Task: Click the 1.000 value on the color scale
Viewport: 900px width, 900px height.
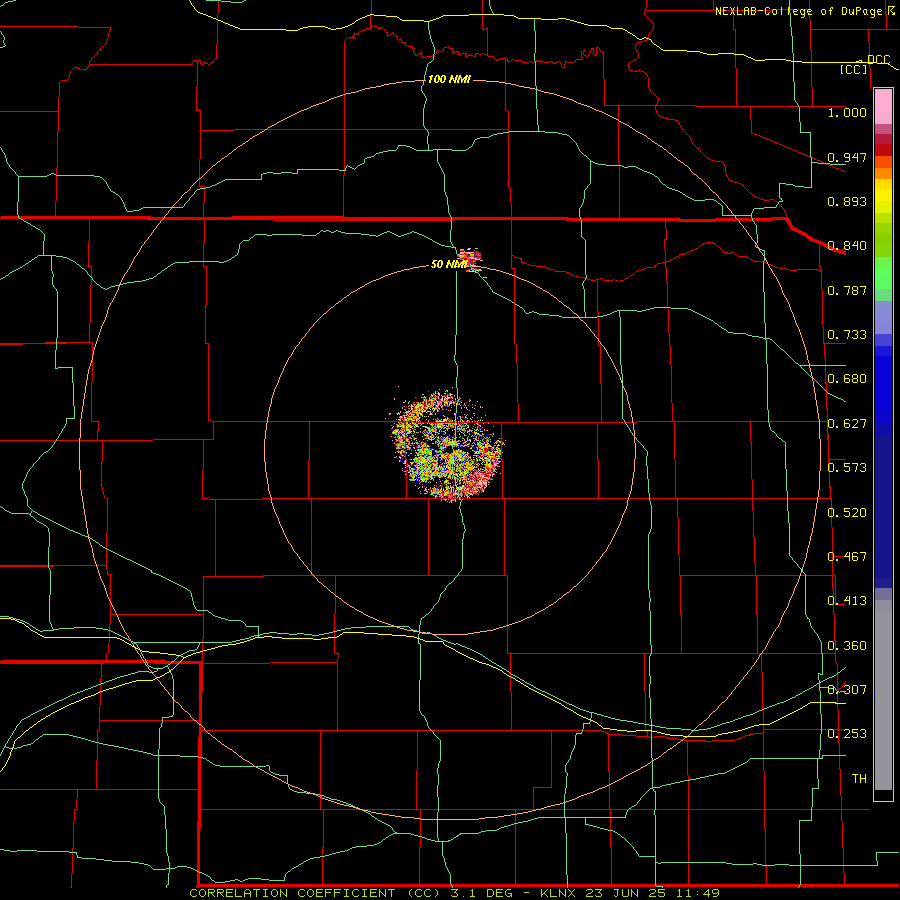Action: 847,112
